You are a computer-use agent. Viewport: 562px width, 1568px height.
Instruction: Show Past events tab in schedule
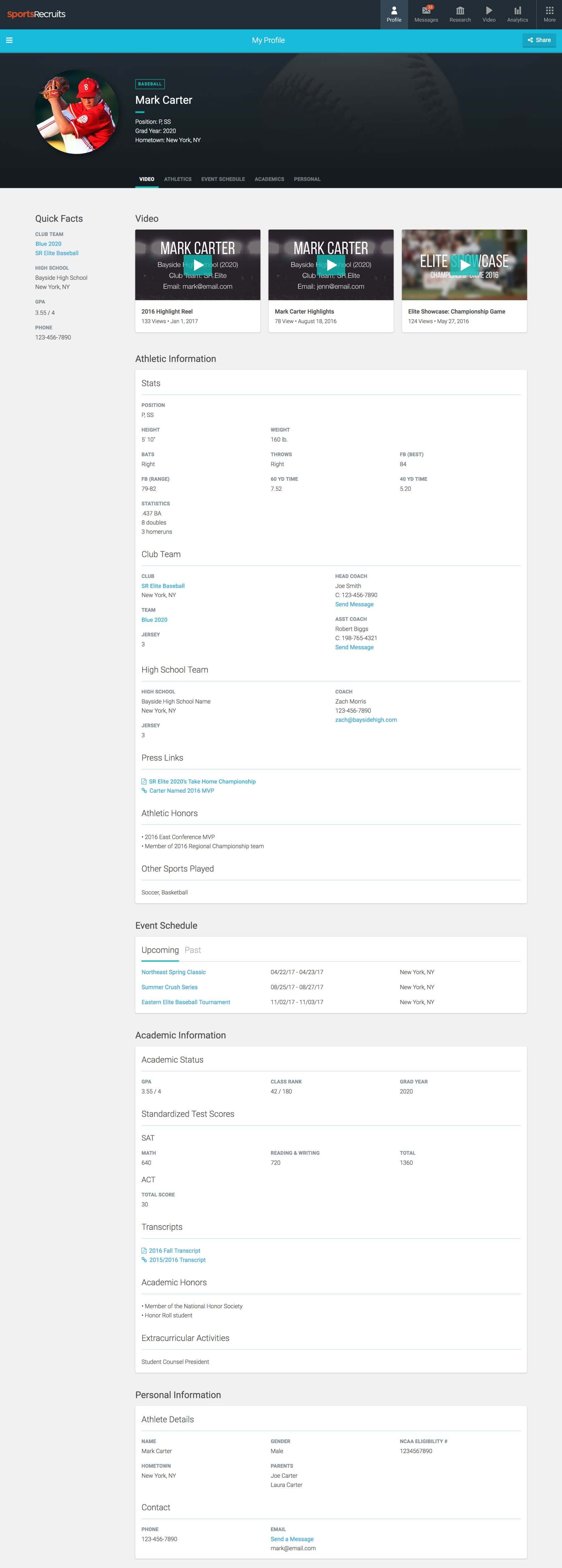click(x=193, y=950)
